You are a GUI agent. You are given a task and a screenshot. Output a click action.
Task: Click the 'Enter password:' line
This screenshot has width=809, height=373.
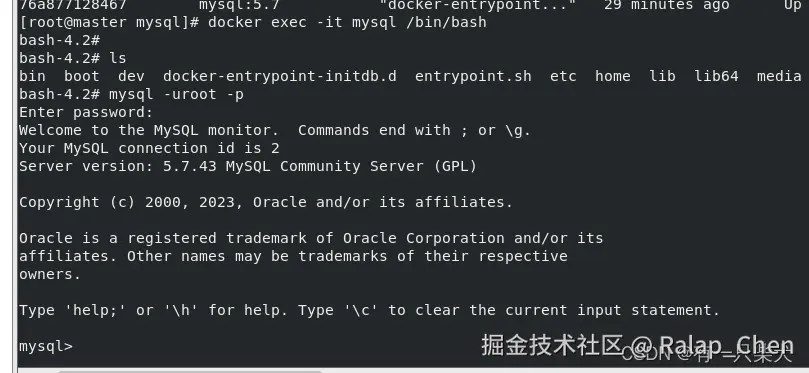(x=86, y=112)
